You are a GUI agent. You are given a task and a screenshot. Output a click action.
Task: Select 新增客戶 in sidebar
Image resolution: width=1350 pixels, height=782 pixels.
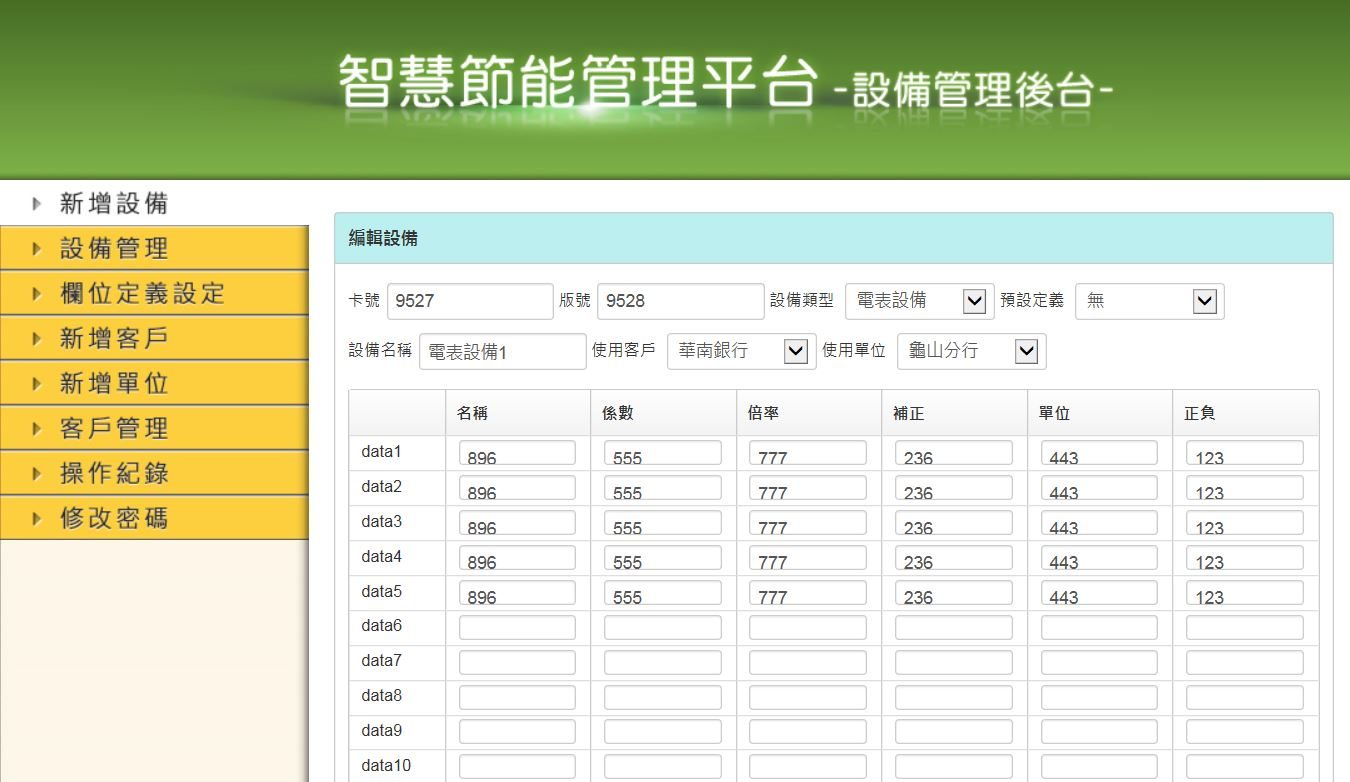[154, 338]
